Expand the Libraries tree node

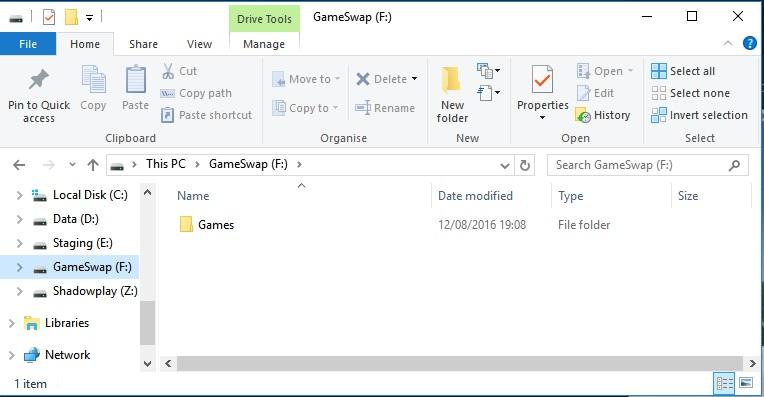coord(12,323)
